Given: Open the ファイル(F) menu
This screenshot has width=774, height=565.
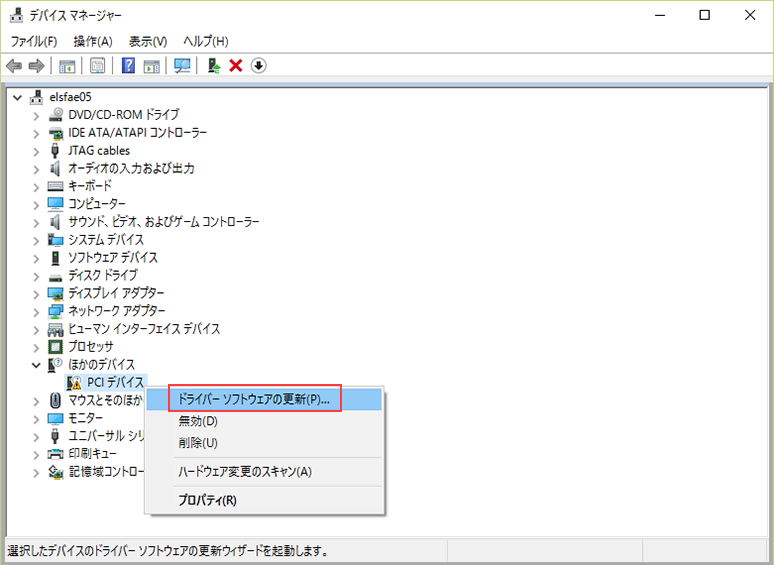Looking at the screenshot, I should [34, 41].
